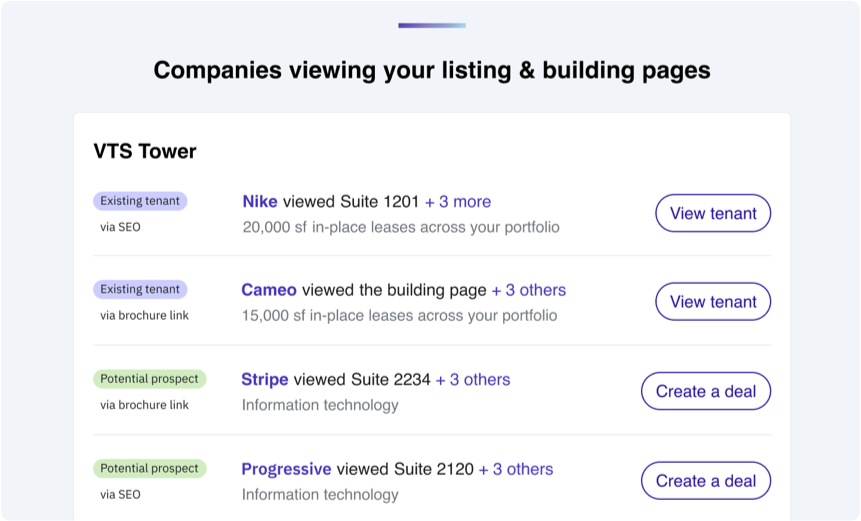The width and height of the screenshot is (861, 521).
Task: Click Create a deal for Progressive
Action: (705, 481)
